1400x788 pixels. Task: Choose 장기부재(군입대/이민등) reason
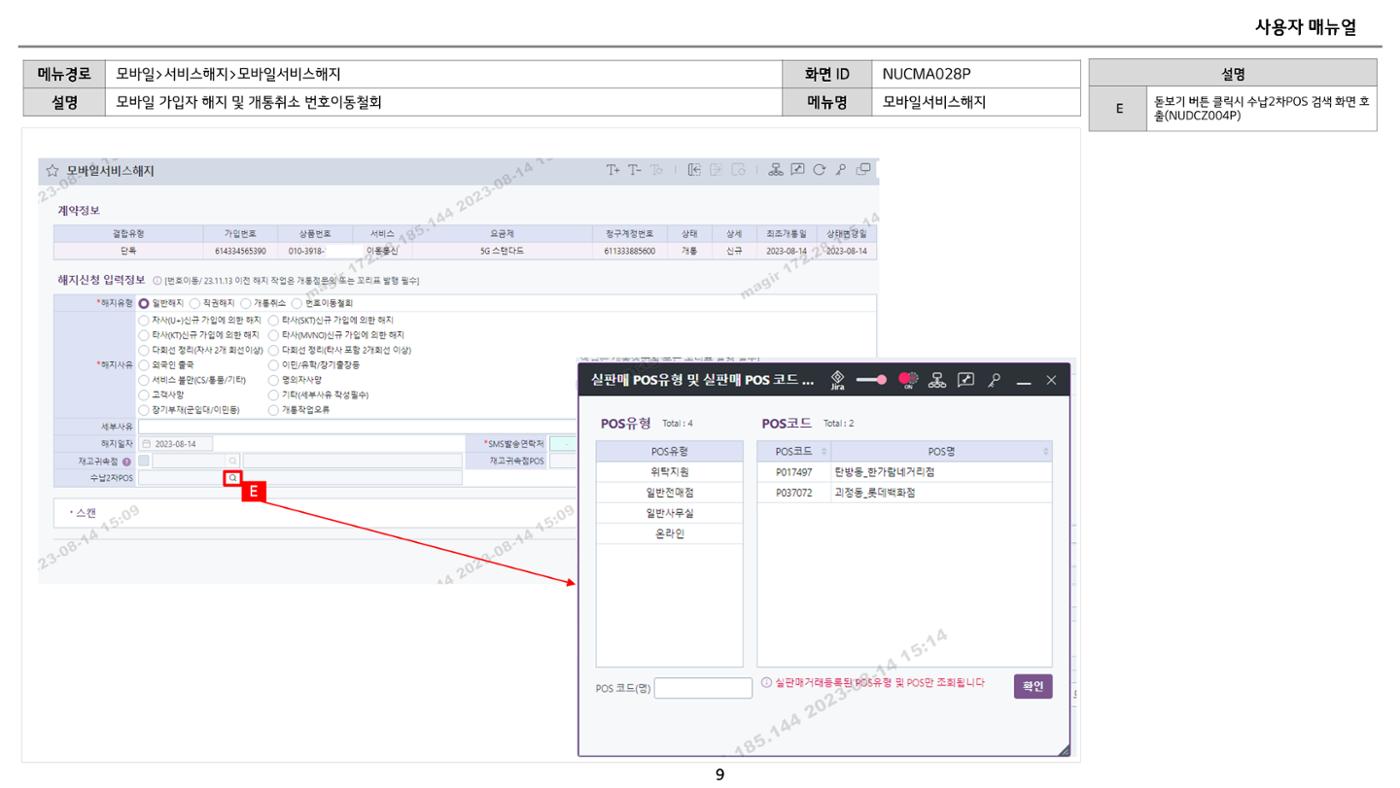coord(143,410)
